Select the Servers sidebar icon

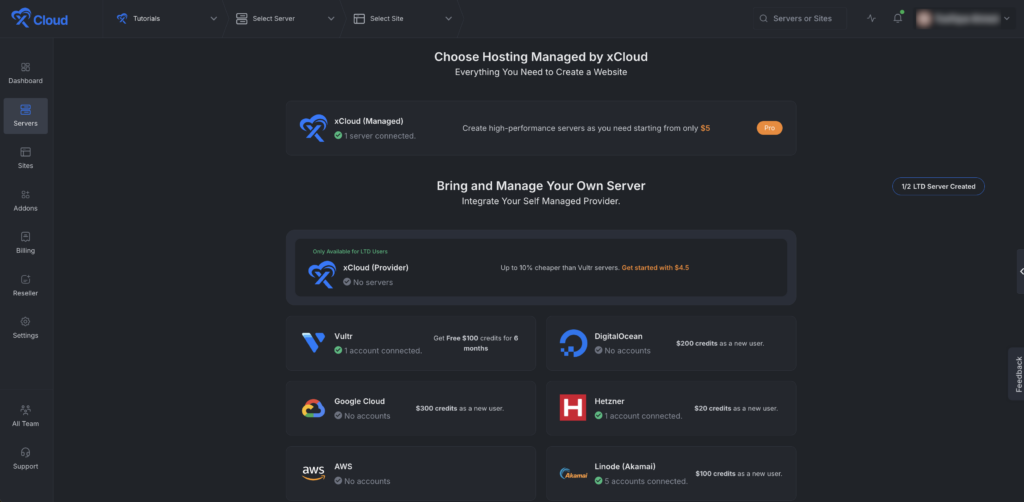click(x=25, y=110)
